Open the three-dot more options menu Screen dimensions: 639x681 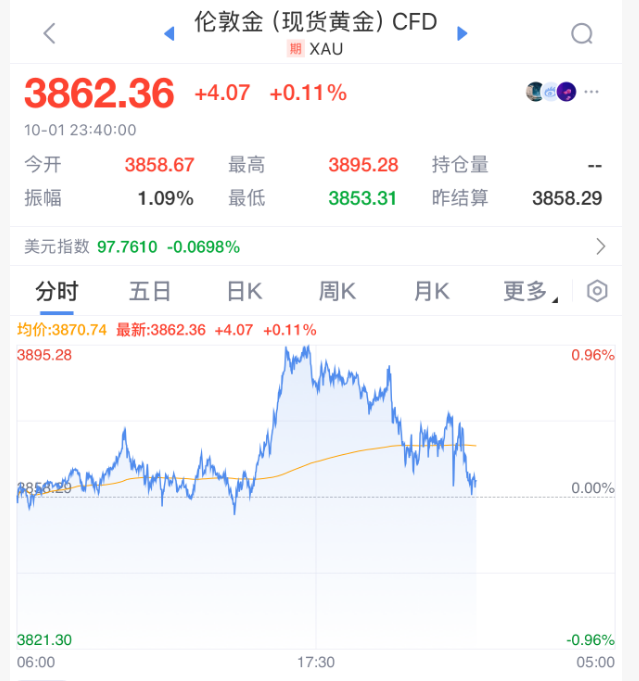click(x=592, y=92)
